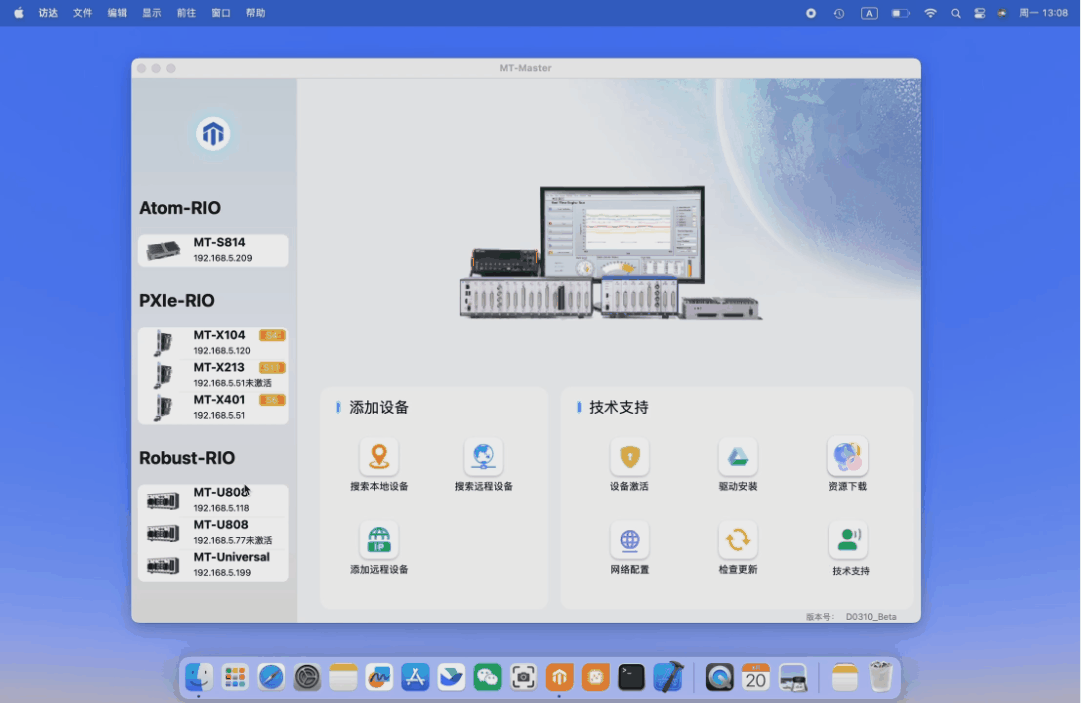Open the 窗口 menu

tap(221, 13)
